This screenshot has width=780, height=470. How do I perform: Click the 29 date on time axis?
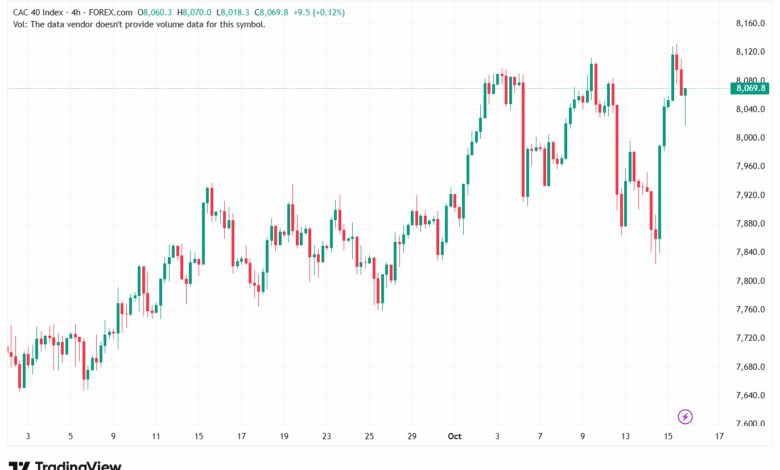click(411, 436)
